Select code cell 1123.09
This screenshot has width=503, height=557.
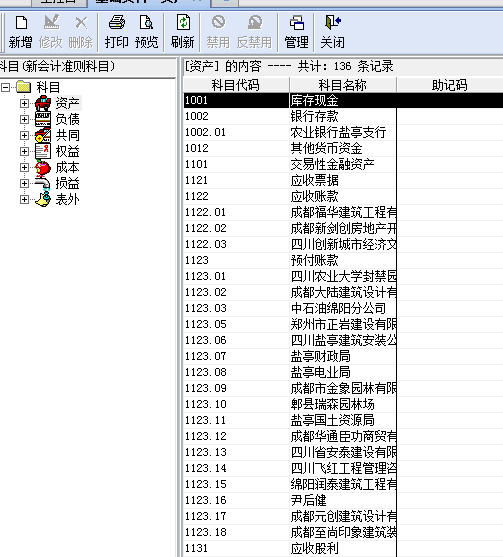[236, 388]
